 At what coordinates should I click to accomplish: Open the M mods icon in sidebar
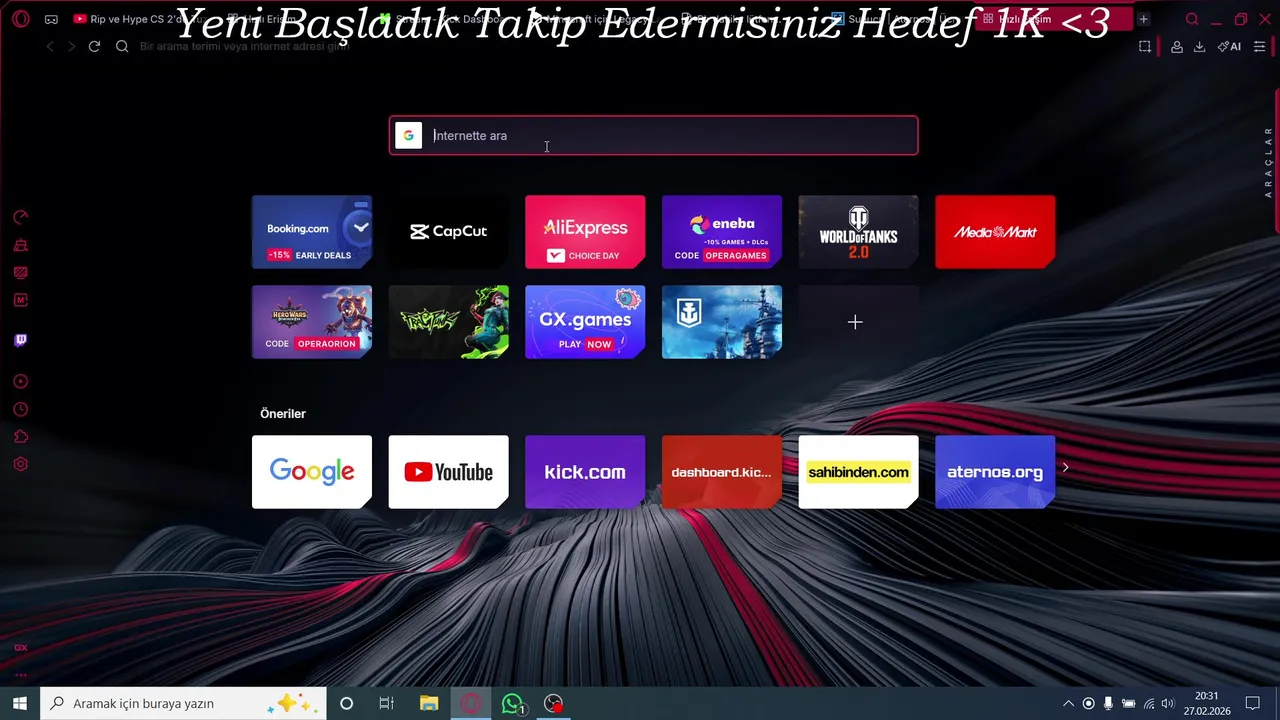(x=20, y=300)
